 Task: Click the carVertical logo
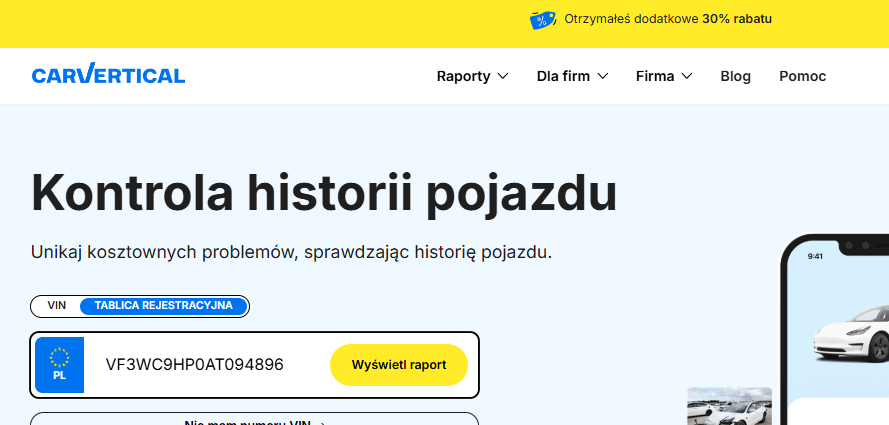tap(108, 75)
